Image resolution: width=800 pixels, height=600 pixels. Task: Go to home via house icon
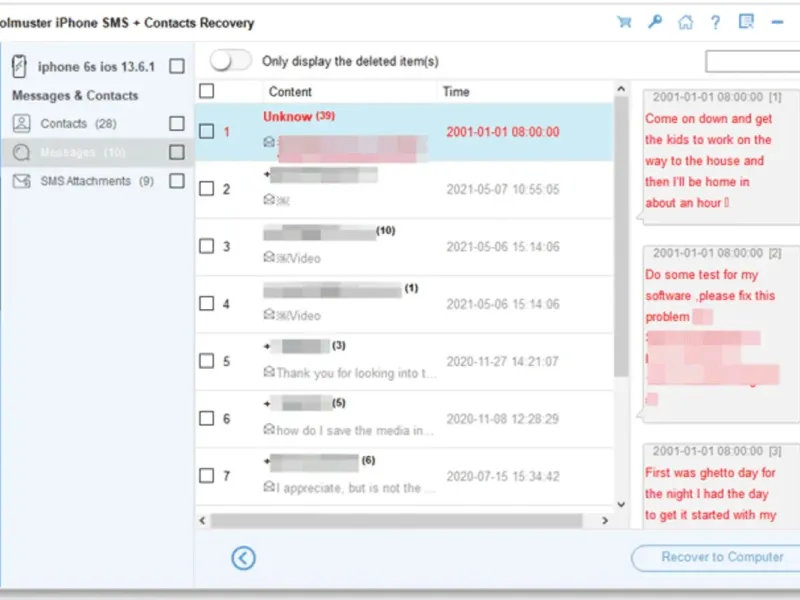pyautogui.click(x=685, y=22)
